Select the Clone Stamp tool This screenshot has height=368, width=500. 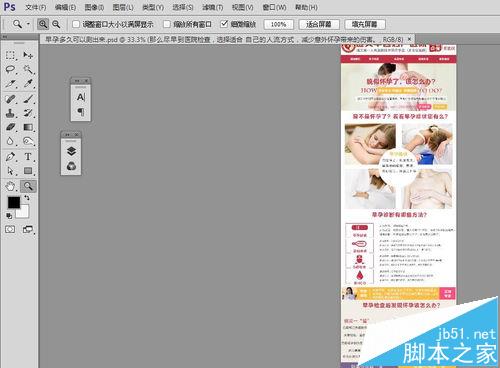point(10,113)
